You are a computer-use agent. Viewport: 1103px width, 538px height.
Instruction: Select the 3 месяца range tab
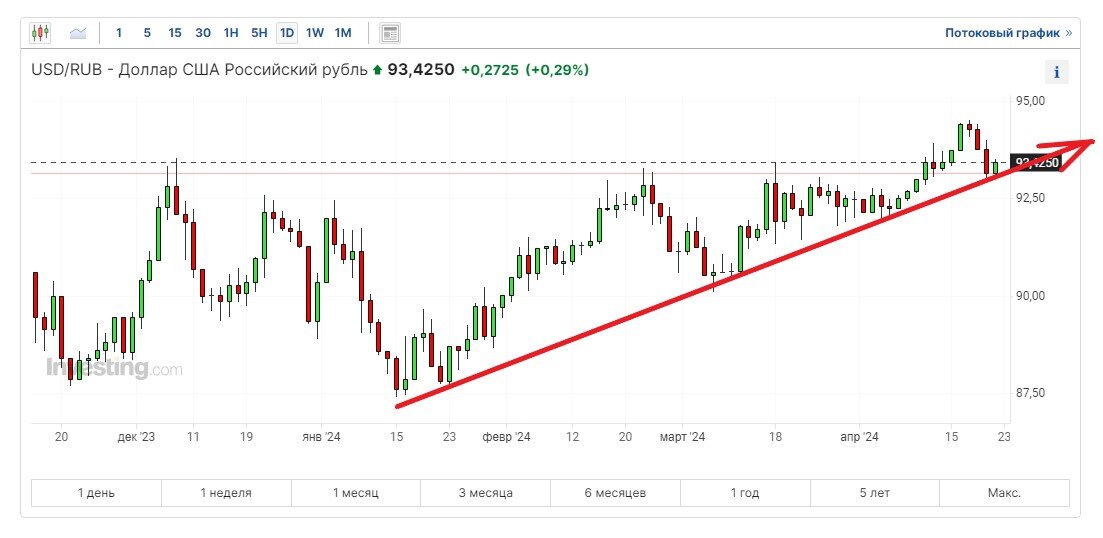(485, 493)
